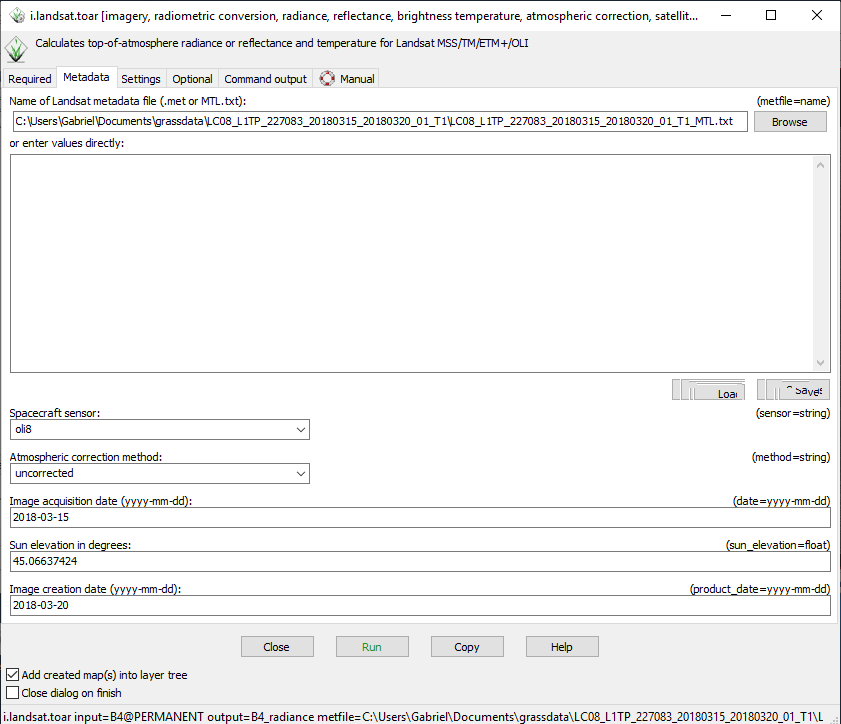Click the text area scrollbar down arrow
Viewport: 841px width, 724px height.
821,363
